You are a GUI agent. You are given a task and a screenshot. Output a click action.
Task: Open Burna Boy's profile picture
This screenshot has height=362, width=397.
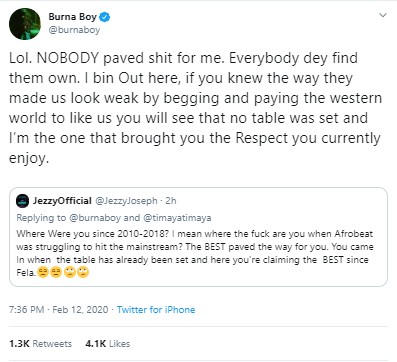tap(25, 24)
